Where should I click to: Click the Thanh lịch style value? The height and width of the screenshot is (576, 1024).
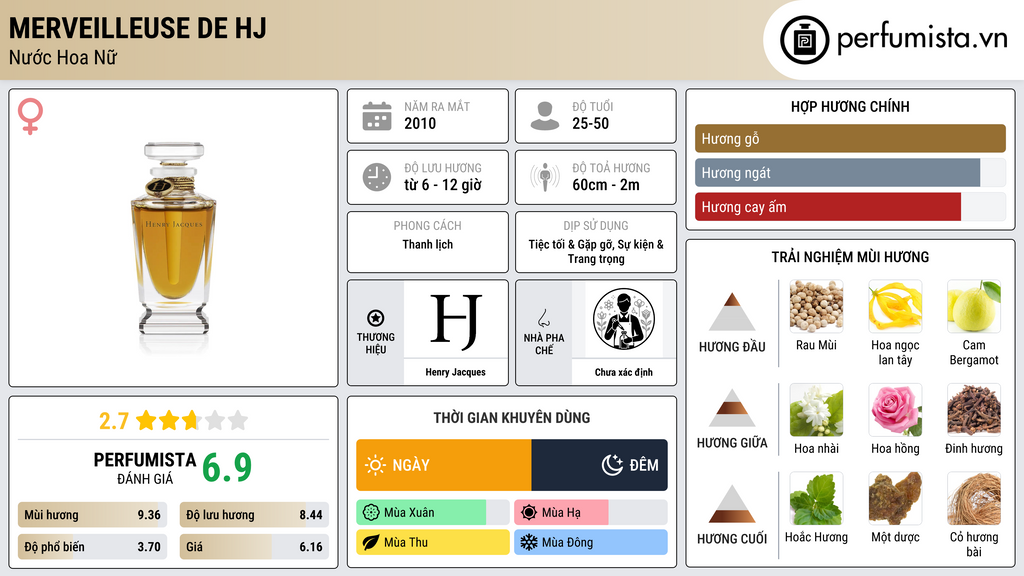(x=428, y=244)
